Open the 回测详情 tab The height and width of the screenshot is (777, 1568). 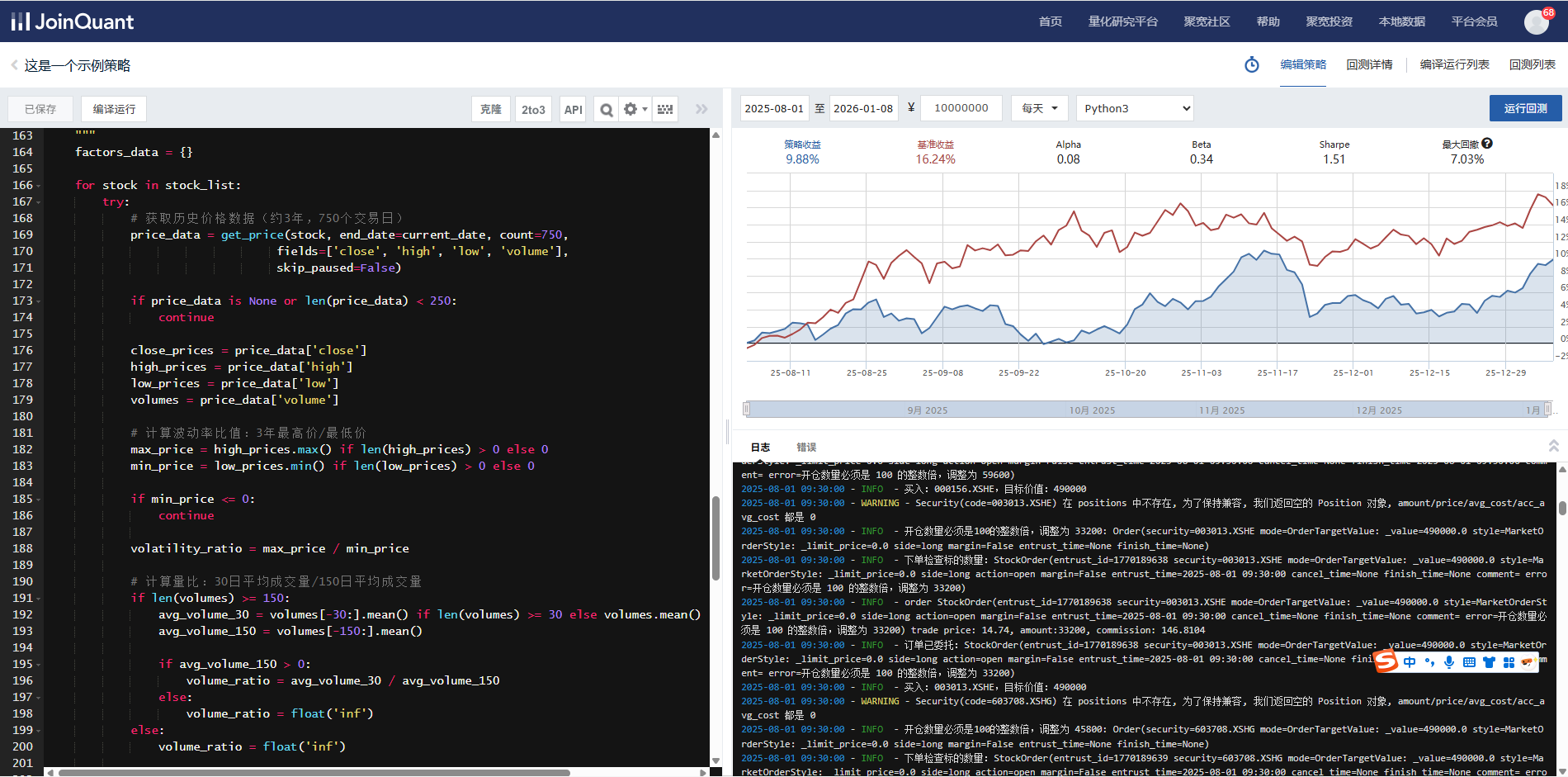click(x=1369, y=64)
